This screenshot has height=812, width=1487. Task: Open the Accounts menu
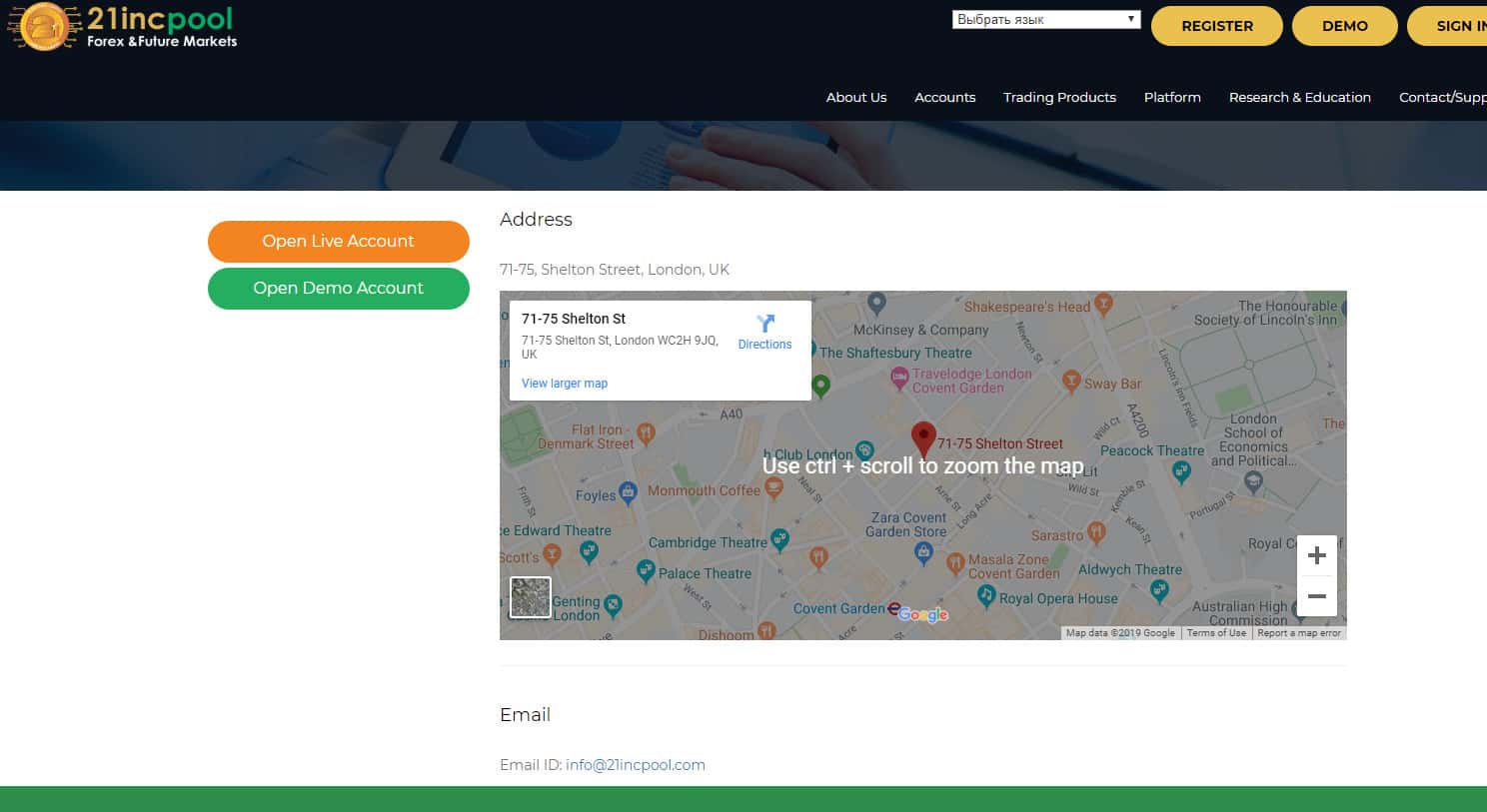point(944,97)
